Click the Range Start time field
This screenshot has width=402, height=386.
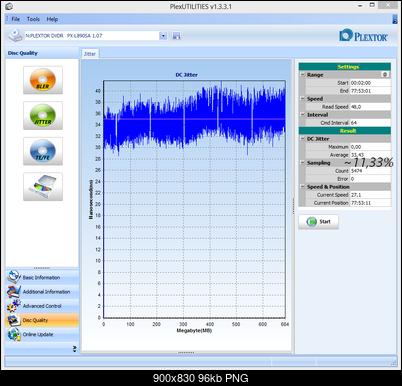[370, 83]
